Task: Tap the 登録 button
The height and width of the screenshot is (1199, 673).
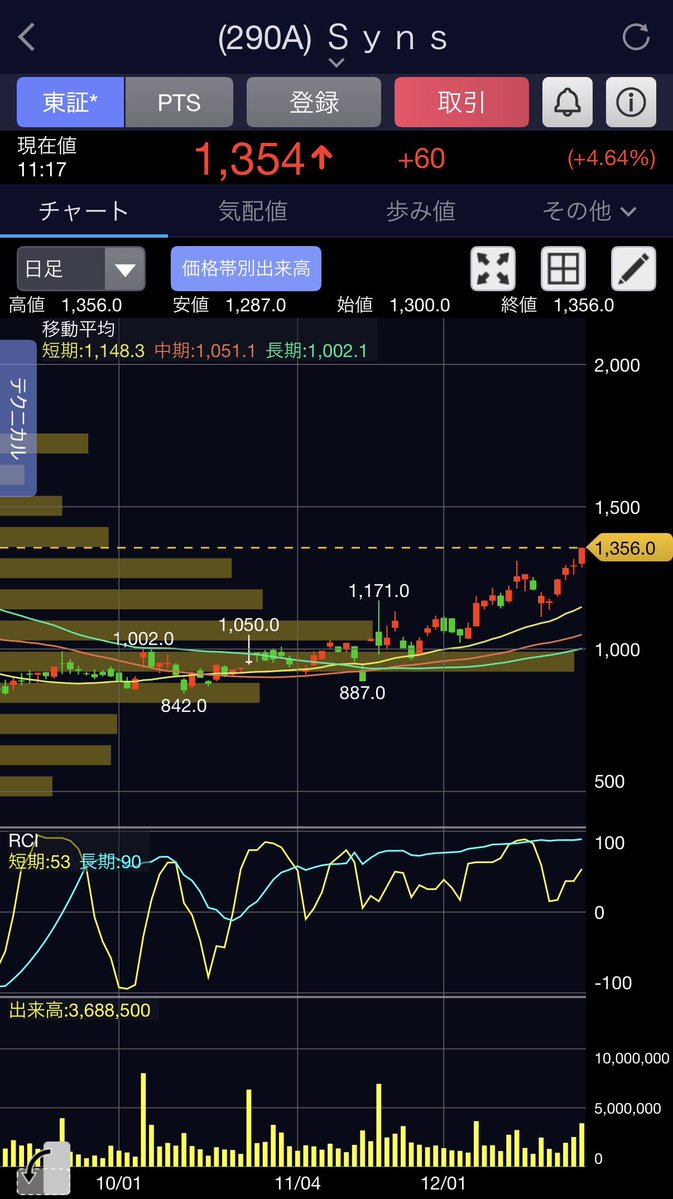Action: pos(314,102)
